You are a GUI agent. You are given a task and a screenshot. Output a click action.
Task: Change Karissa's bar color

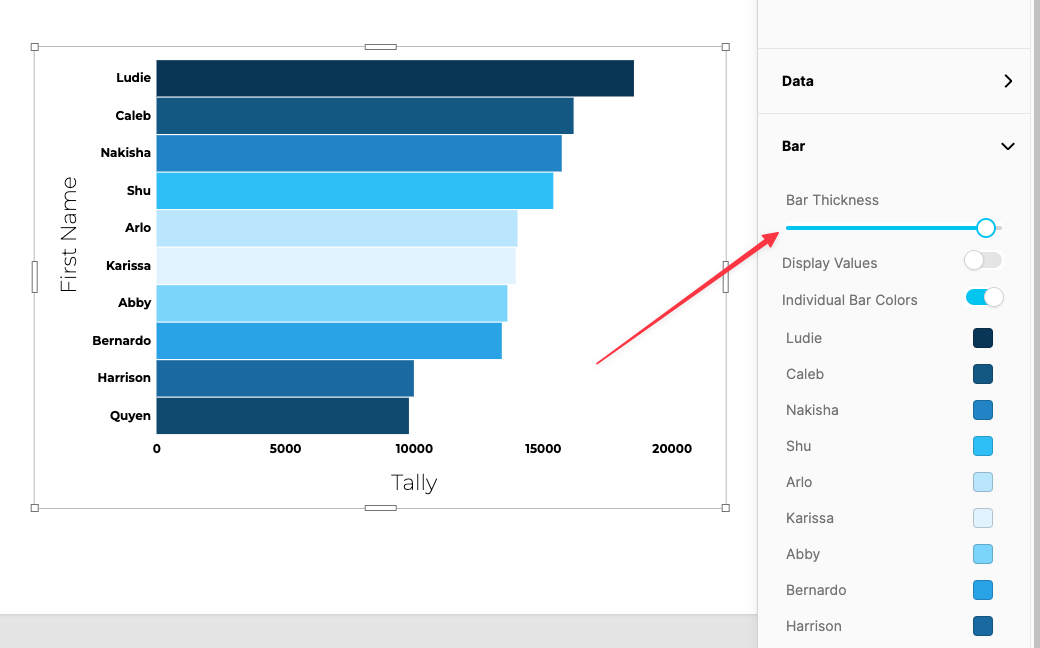(982, 518)
